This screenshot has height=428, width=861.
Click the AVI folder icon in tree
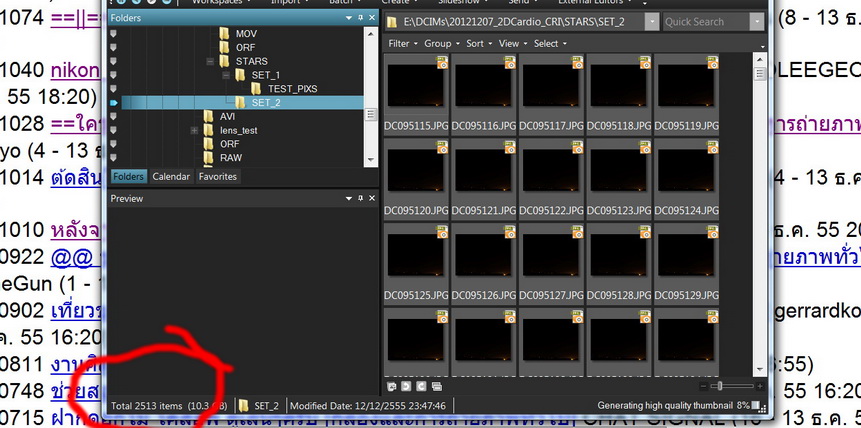208,116
